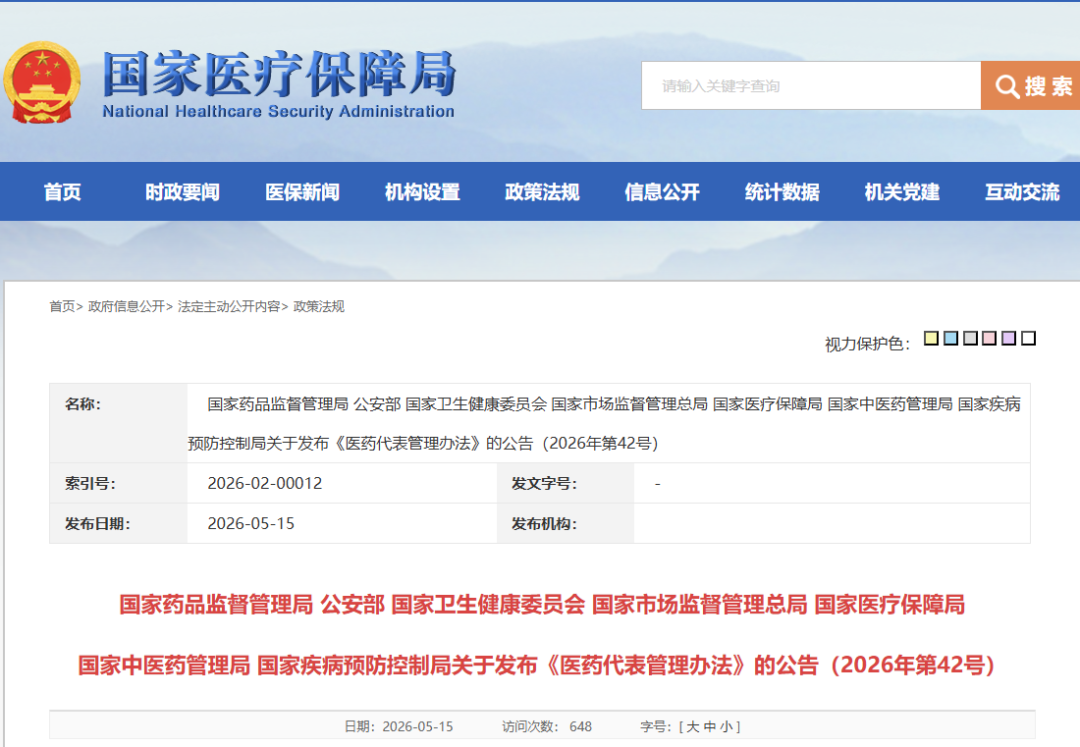Open 政府信息公开 breadcrumb link
Screen dimensions: 1080x747
126,306
